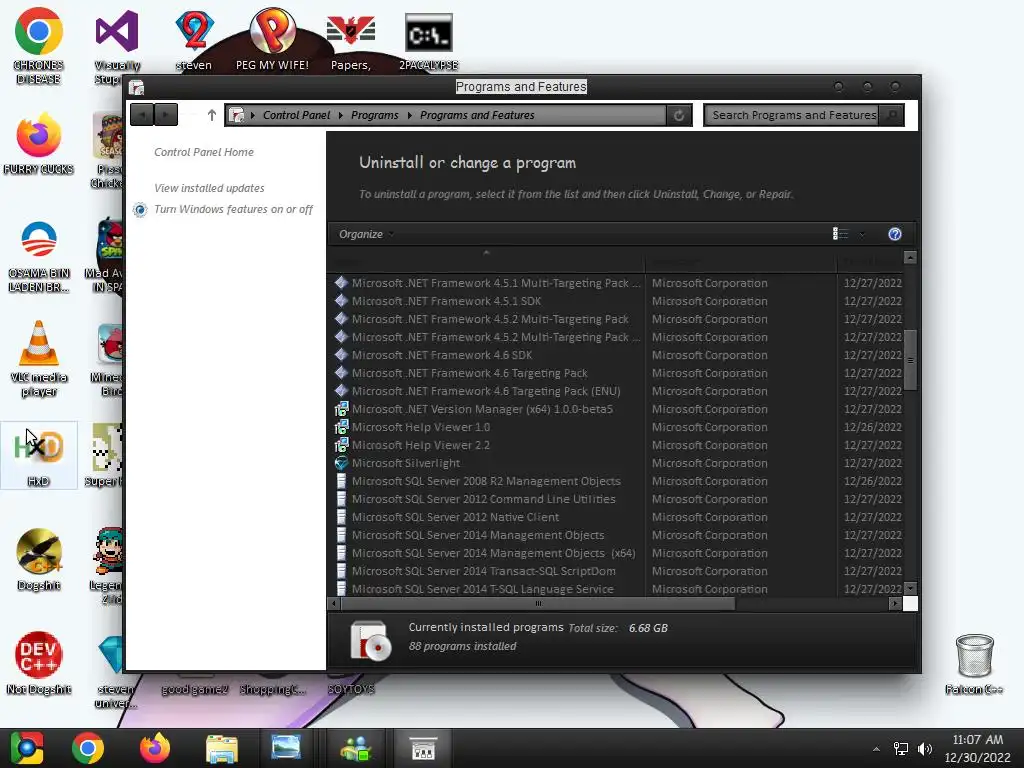Select SQL Server 2014 Transact-SQL ScriptDom row

click(x=618, y=571)
